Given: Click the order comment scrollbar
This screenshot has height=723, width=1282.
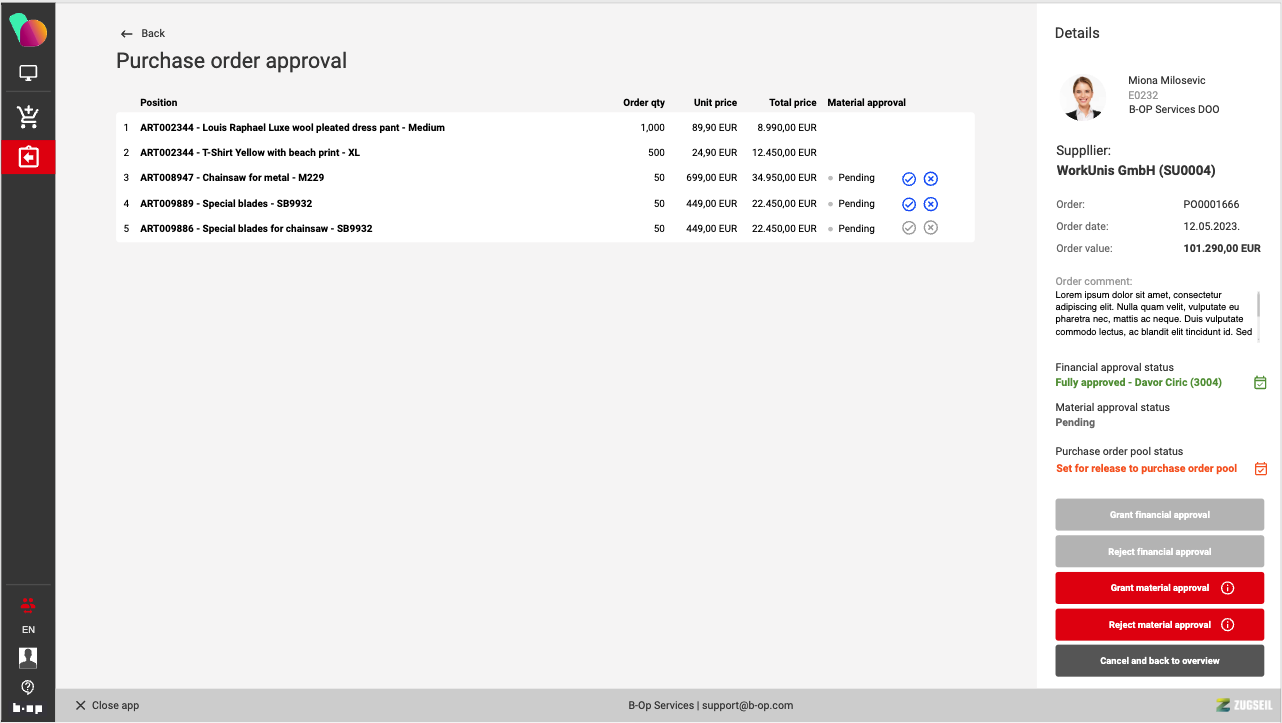Looking at the screenshot, I should (1258, 303).
